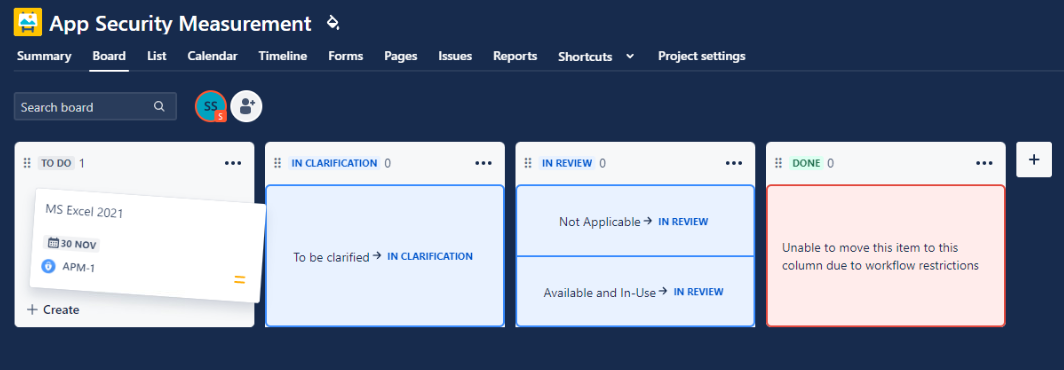Click the calendar icon on the 30 NOV due date

point(53,242)
